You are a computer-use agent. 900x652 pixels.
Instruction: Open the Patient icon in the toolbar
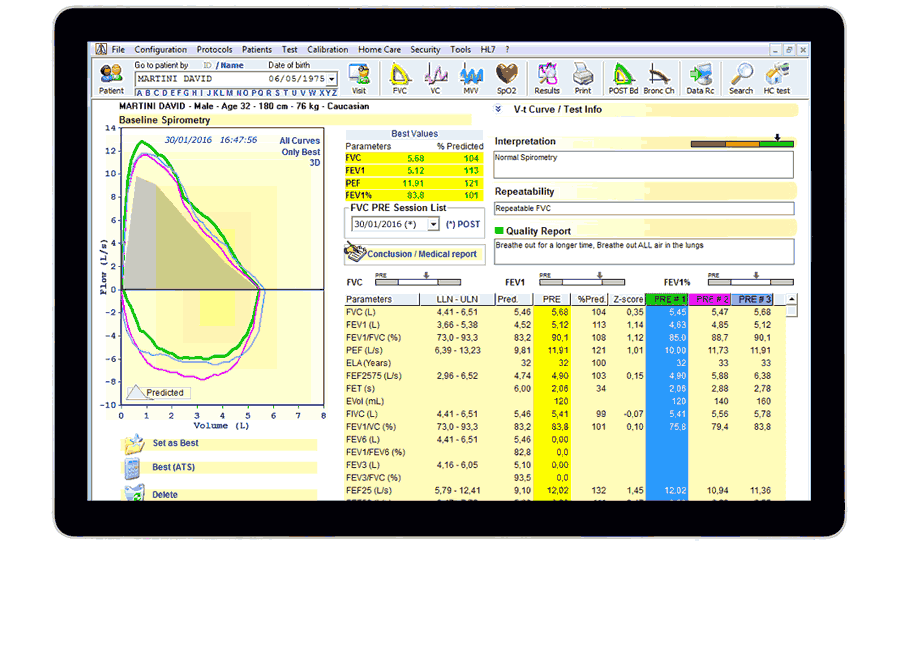point(111,77)
